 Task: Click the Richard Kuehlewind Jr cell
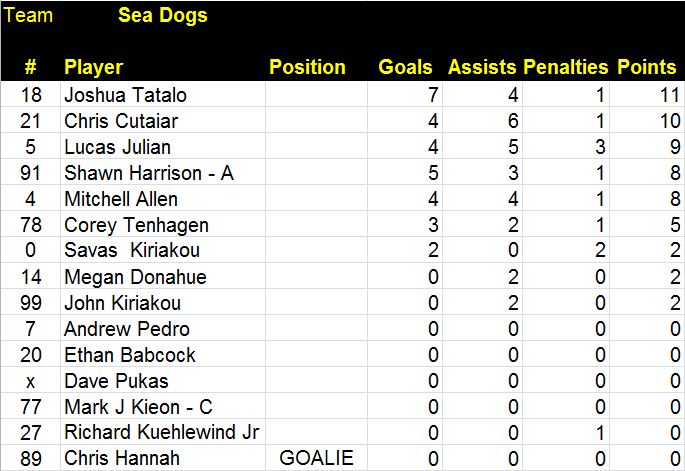coord(161,432)
